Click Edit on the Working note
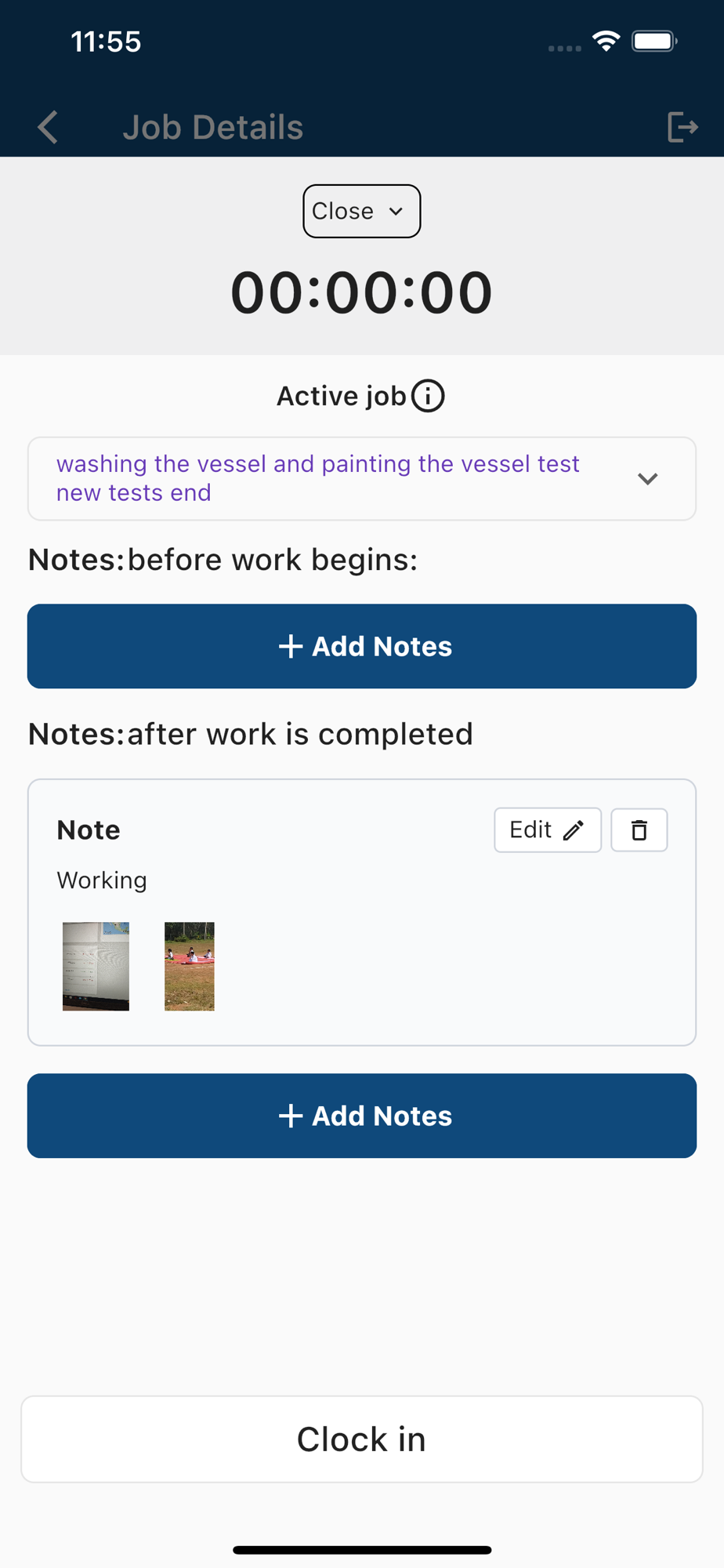Image resolution: width=724 pixels, height=1568 pixels. (x=547, y=829)
